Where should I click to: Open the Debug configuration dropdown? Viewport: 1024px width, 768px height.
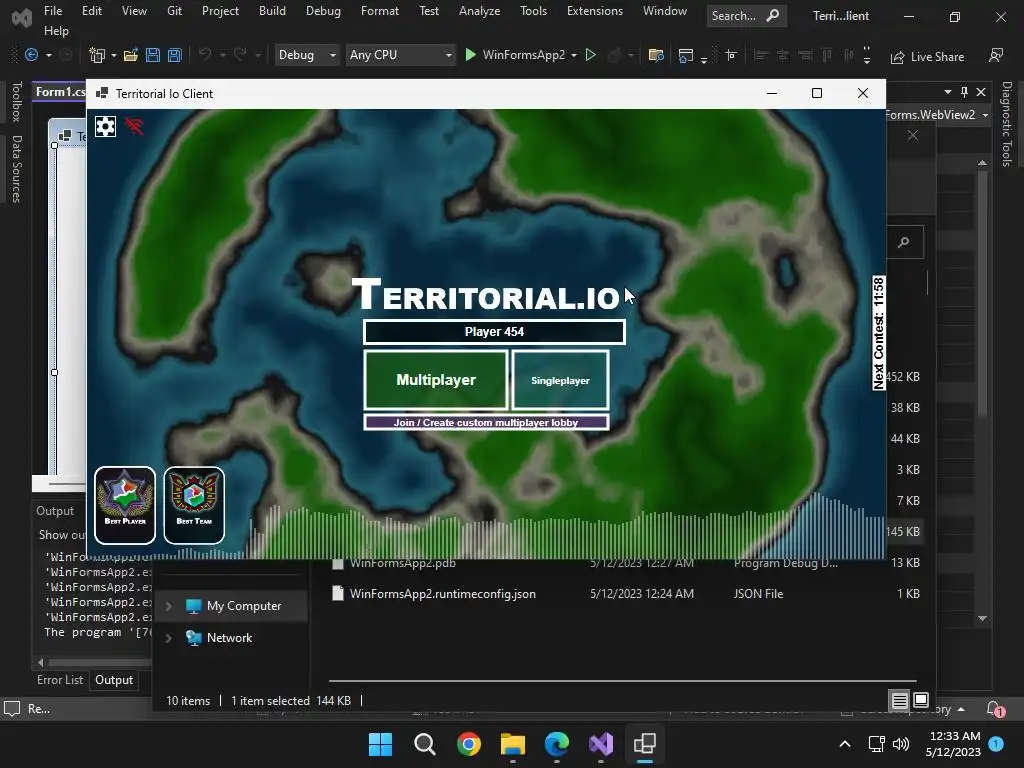(306, 55)
